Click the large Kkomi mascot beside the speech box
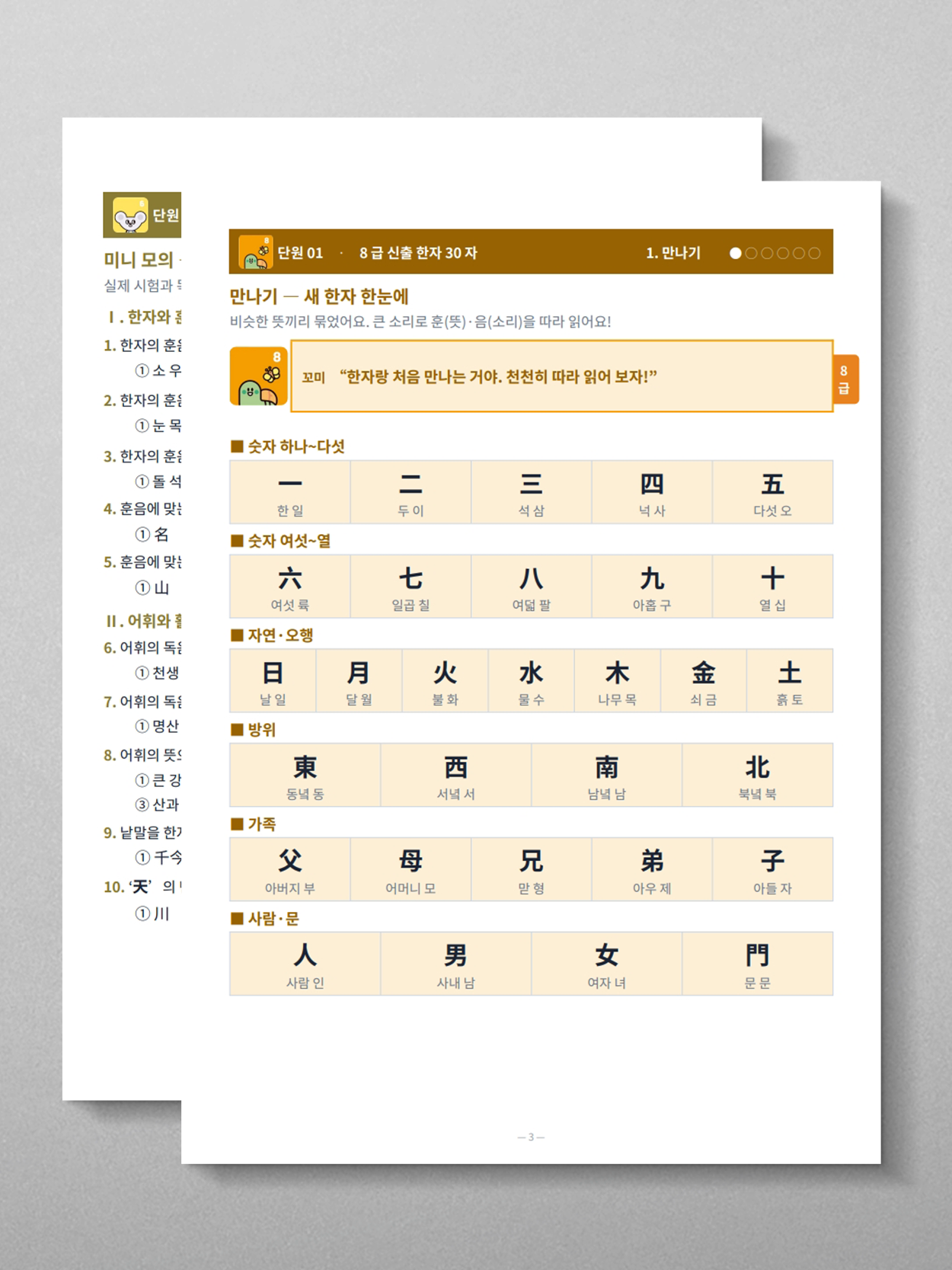The width and height of the screenshot is (952, 1270). pos(259,376)
